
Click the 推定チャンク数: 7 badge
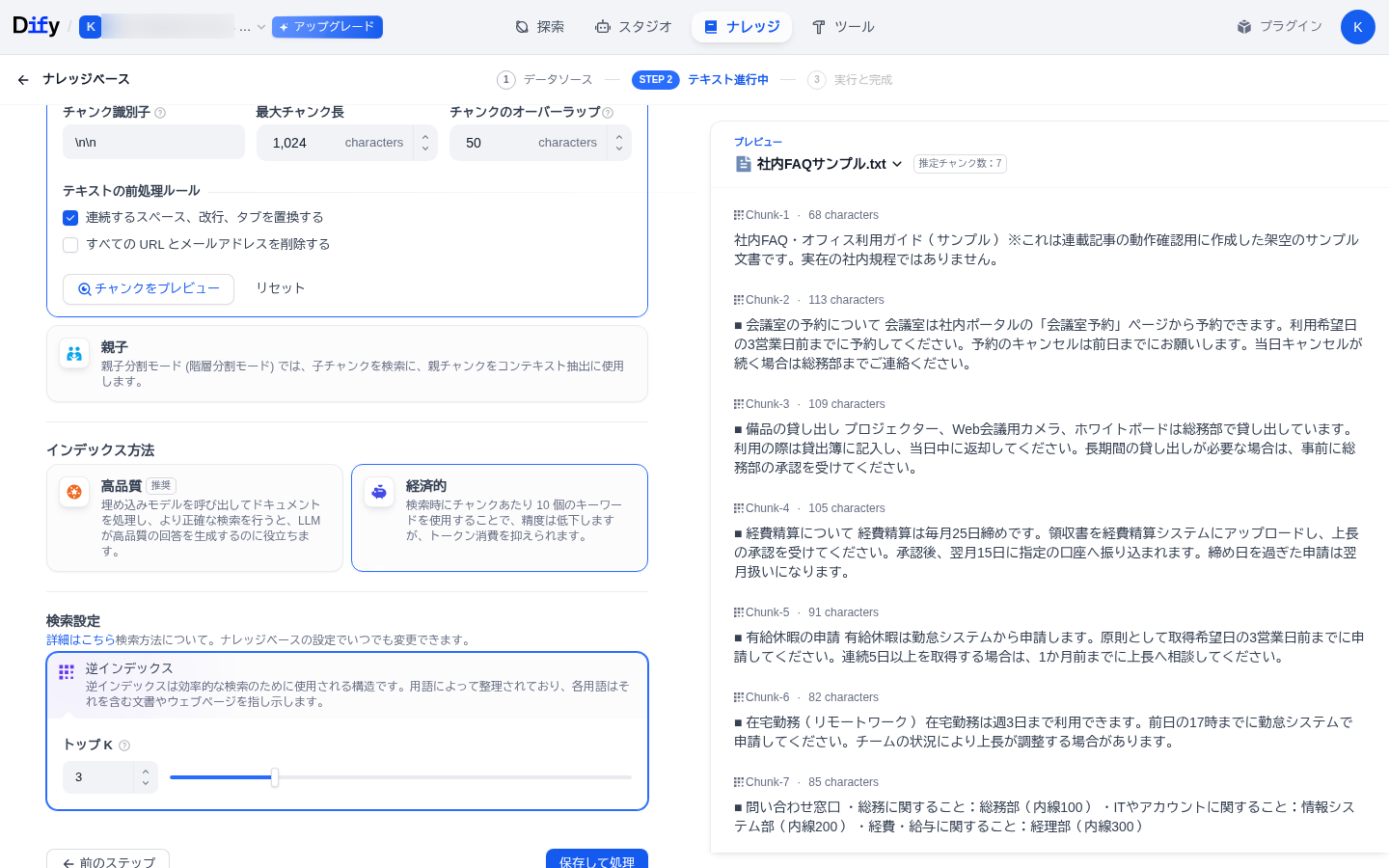960,164
